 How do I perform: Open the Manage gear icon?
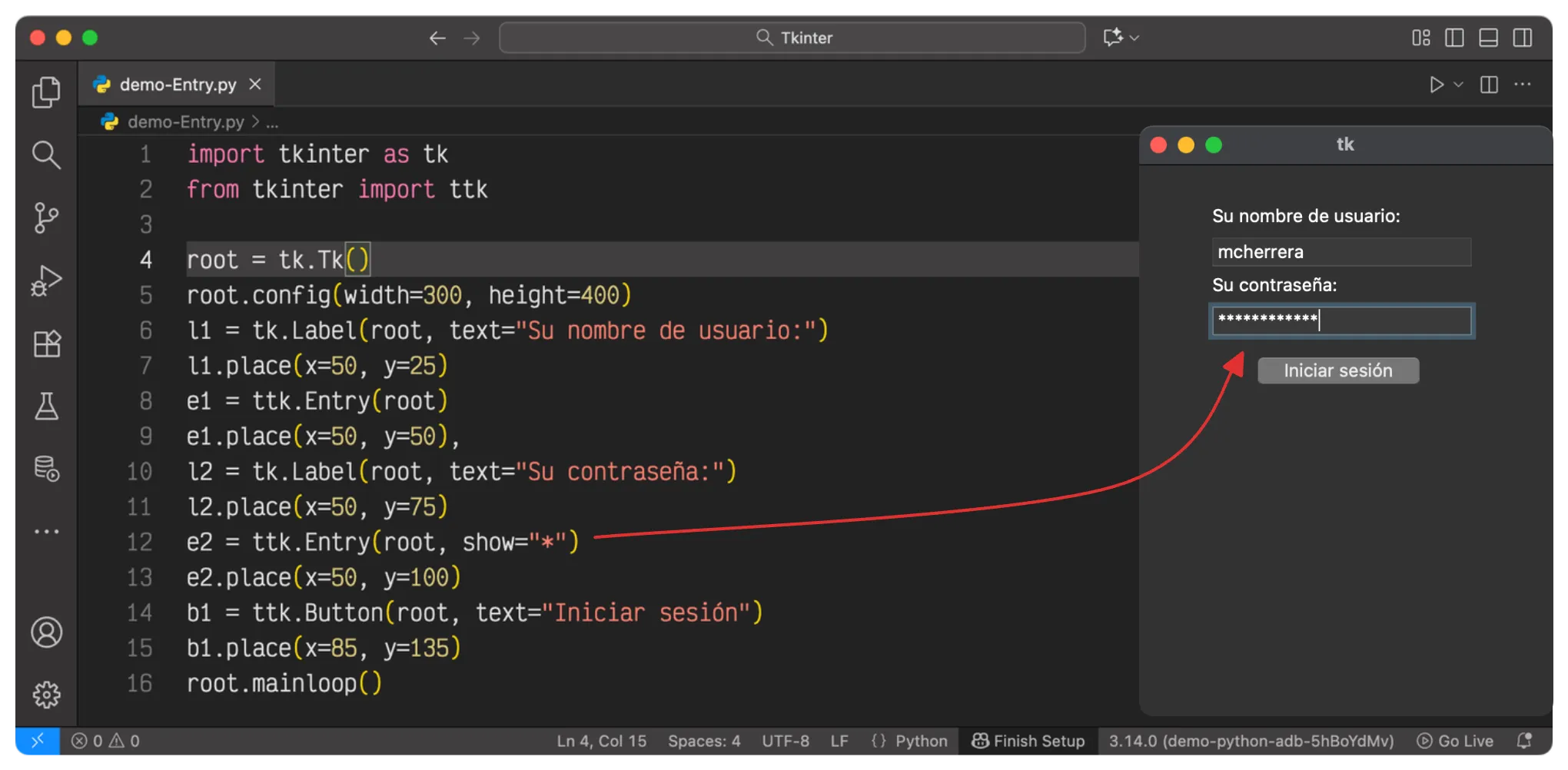(46, 695)
